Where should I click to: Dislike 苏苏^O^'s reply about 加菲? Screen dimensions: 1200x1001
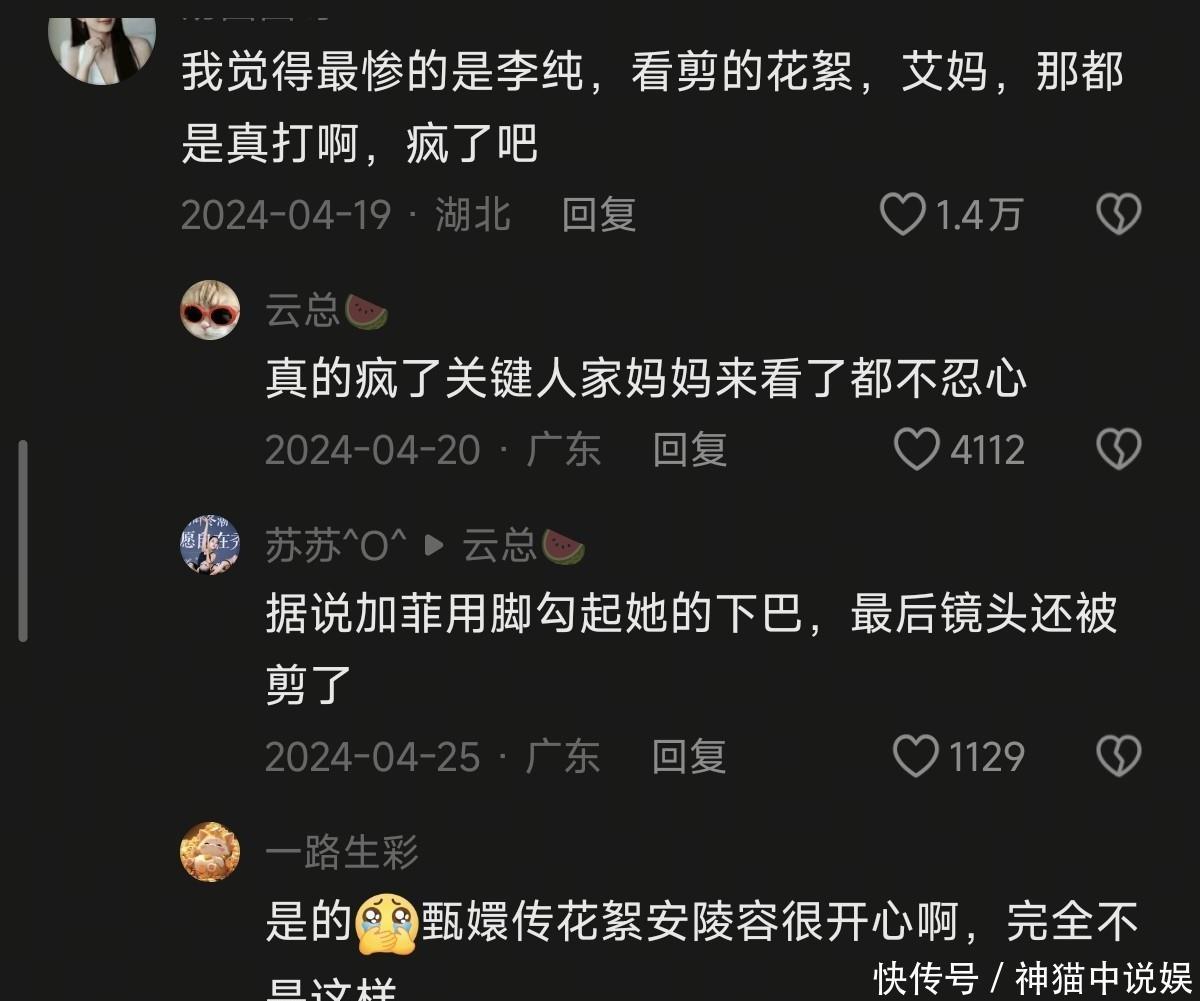pyautogui.click(x=1118, y=757)
